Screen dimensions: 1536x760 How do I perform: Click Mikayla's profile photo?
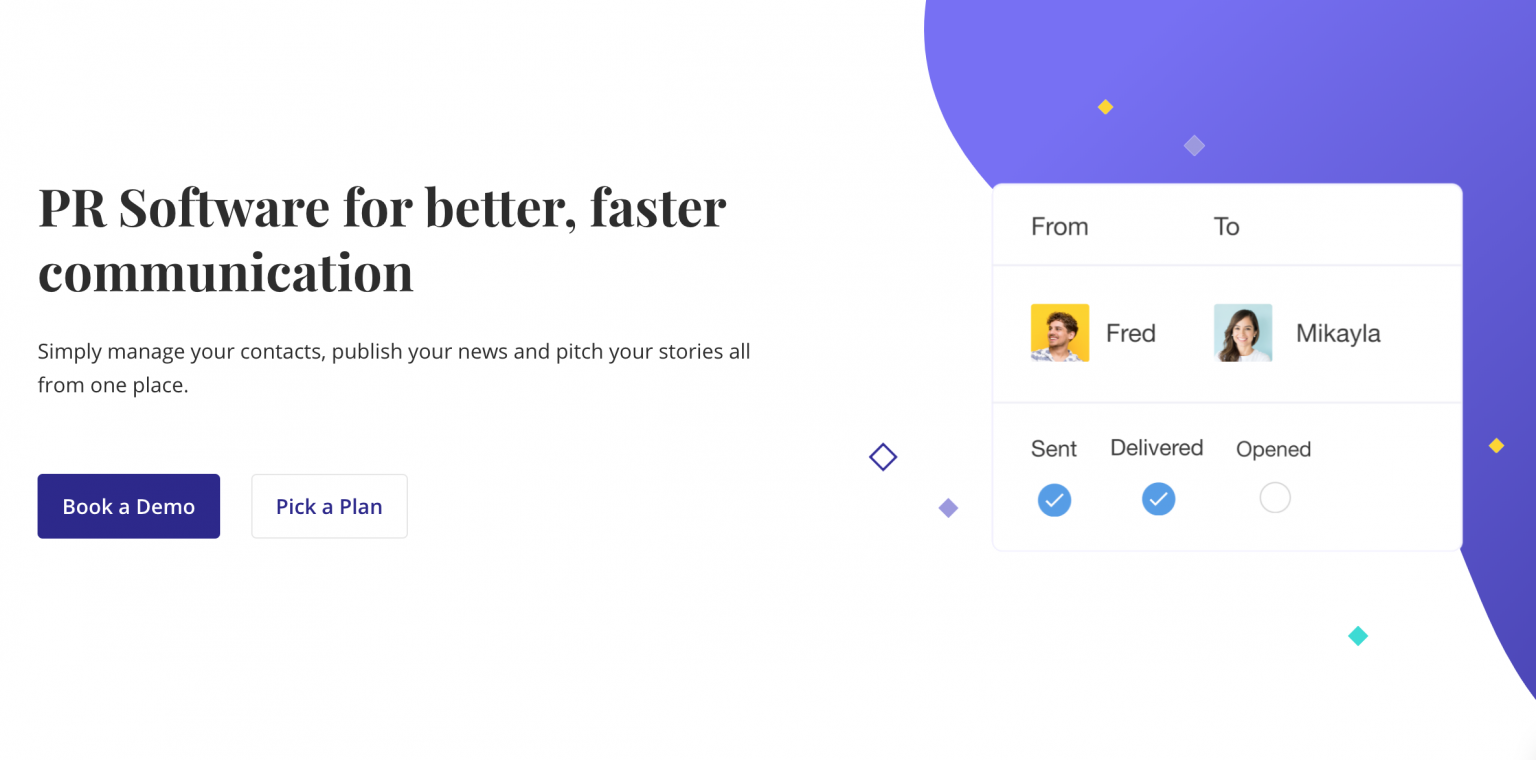[1243, 332]
